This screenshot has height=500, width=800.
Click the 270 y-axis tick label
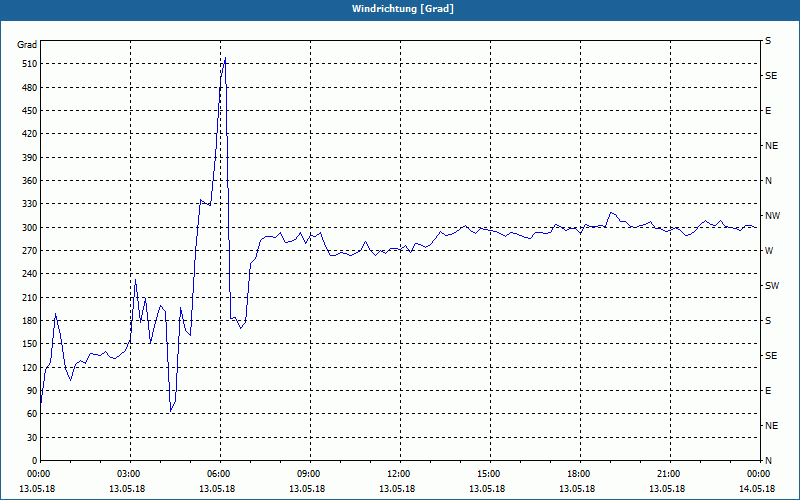29,251
